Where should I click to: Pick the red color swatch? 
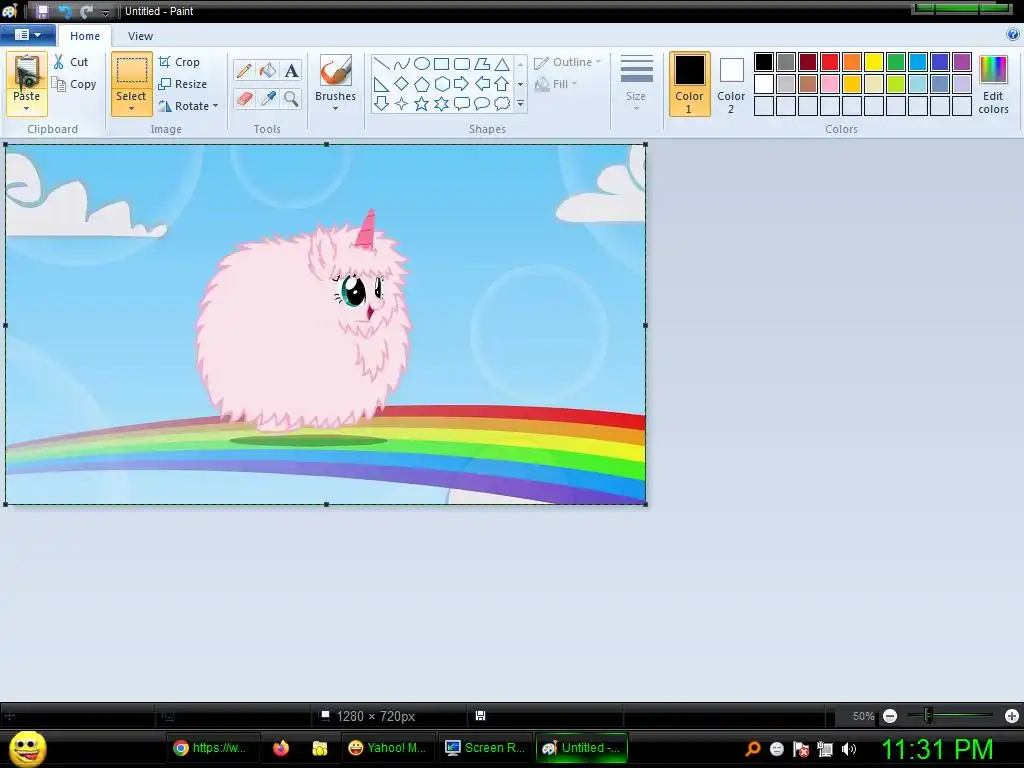point(830,62)
